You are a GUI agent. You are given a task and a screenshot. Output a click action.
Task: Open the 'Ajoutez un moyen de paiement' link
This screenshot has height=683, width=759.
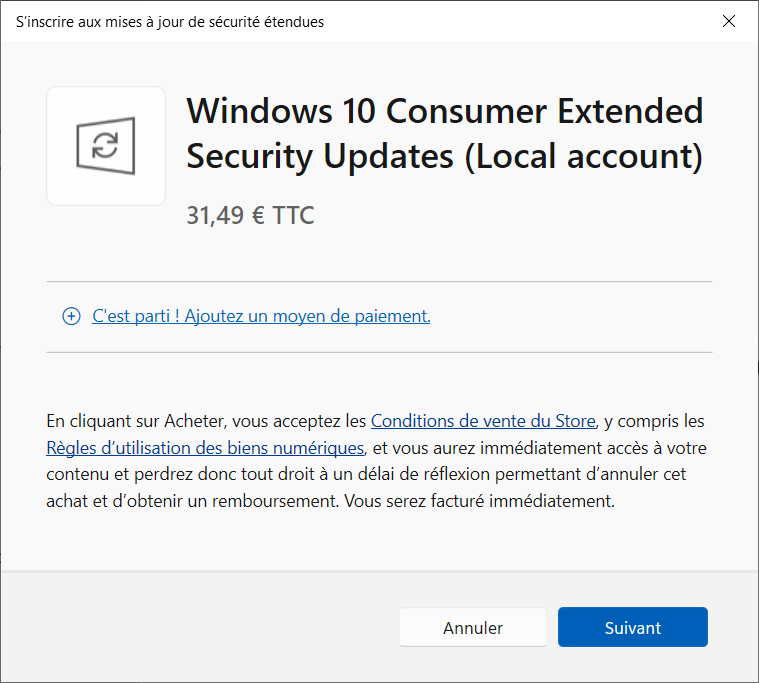click(261, 317)
